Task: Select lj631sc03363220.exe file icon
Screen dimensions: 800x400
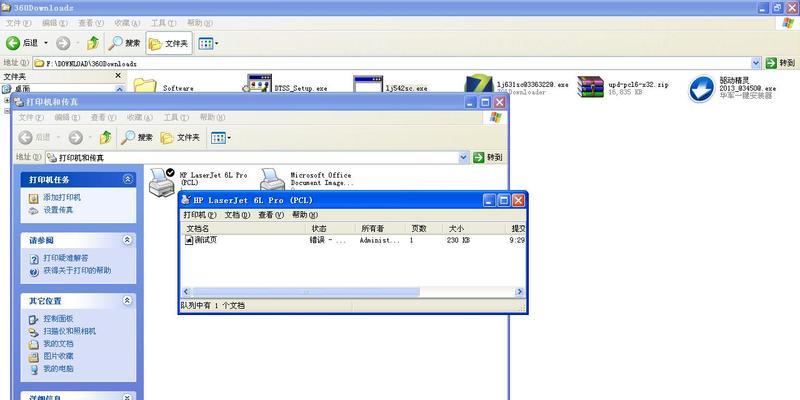Action: click(x=479, y=85)
